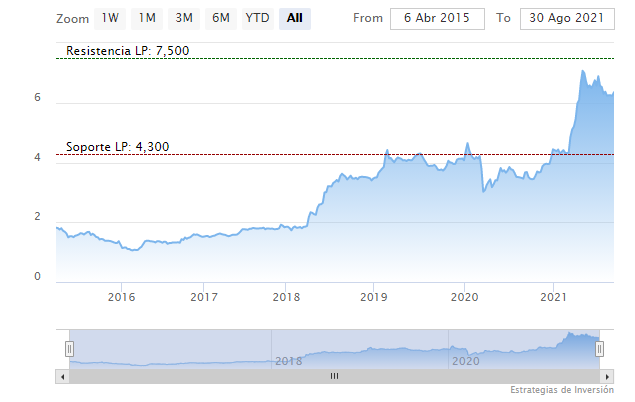Click the right navigator range handle
Image resolution: width=635 pixels, height=402 pixels.
(x=599, y=348)
